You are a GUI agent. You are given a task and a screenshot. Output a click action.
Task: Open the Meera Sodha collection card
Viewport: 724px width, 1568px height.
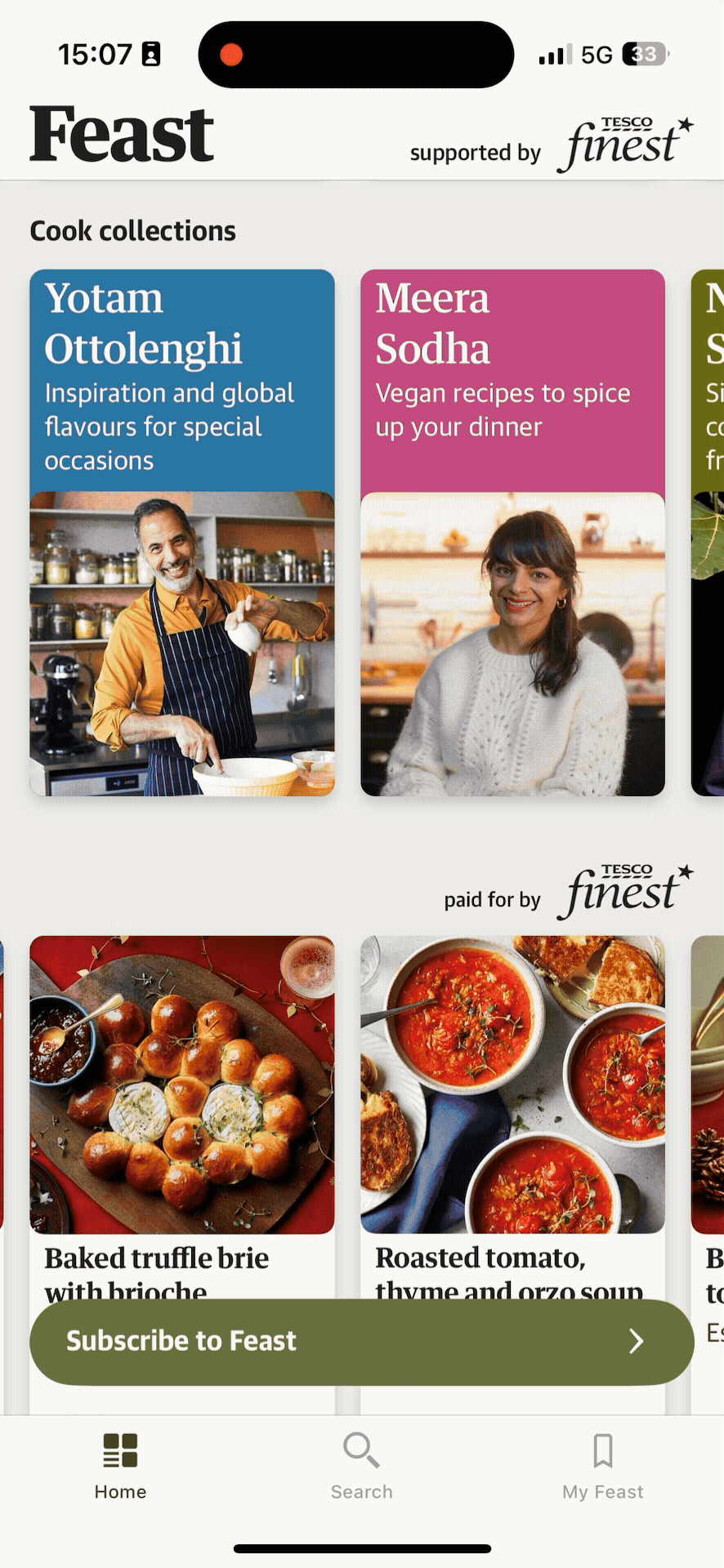click(x=513, y=532)
